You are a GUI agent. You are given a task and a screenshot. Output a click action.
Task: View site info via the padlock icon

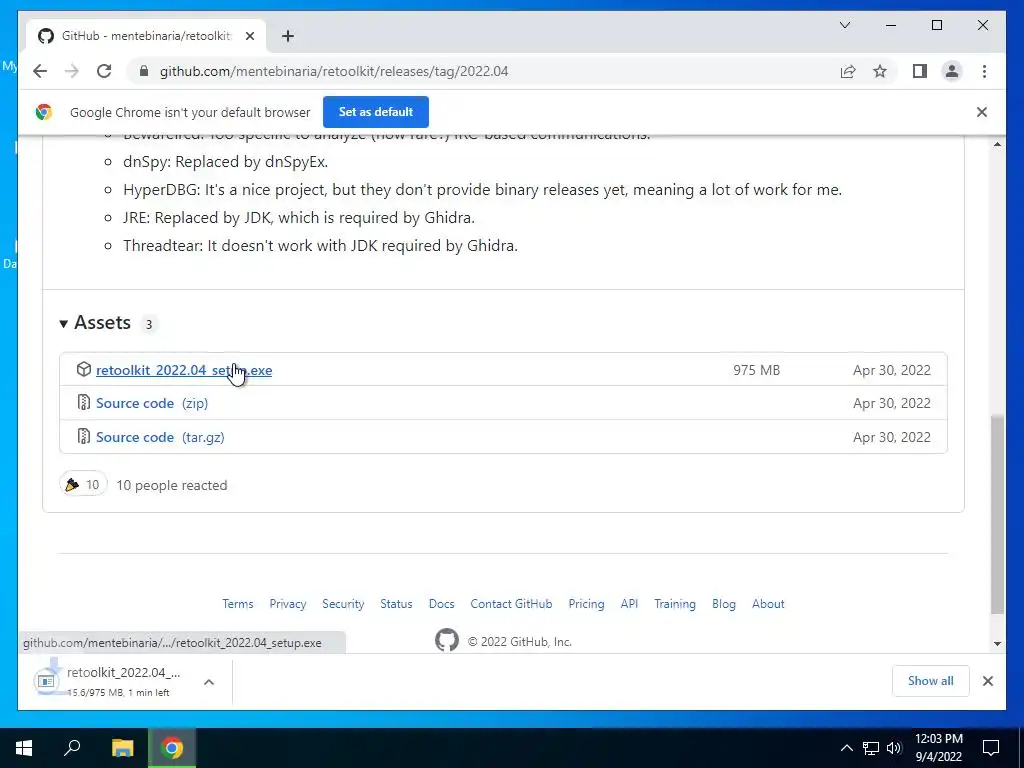click(x=144, y=71)
